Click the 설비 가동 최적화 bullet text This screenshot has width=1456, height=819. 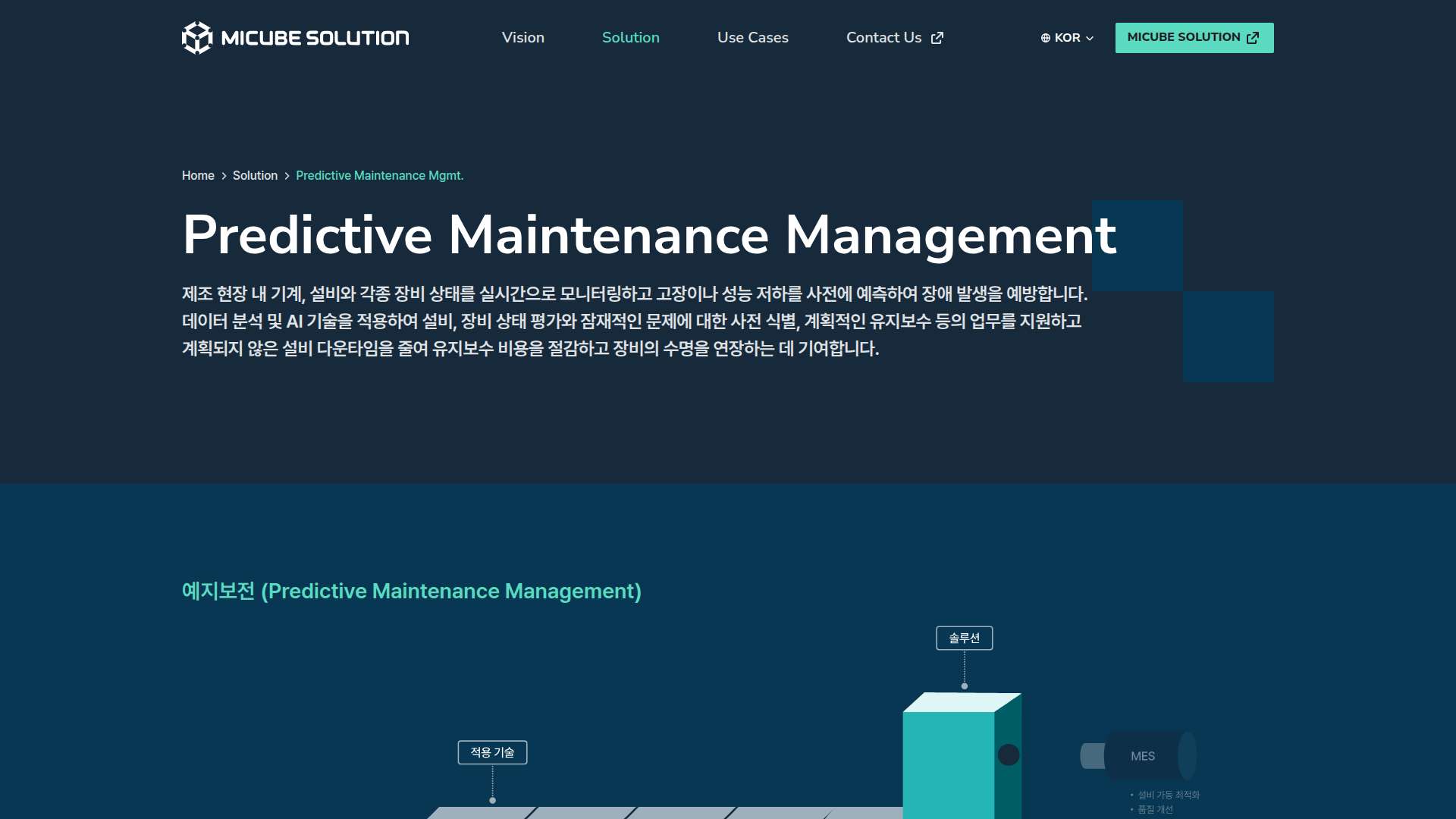1169,795
